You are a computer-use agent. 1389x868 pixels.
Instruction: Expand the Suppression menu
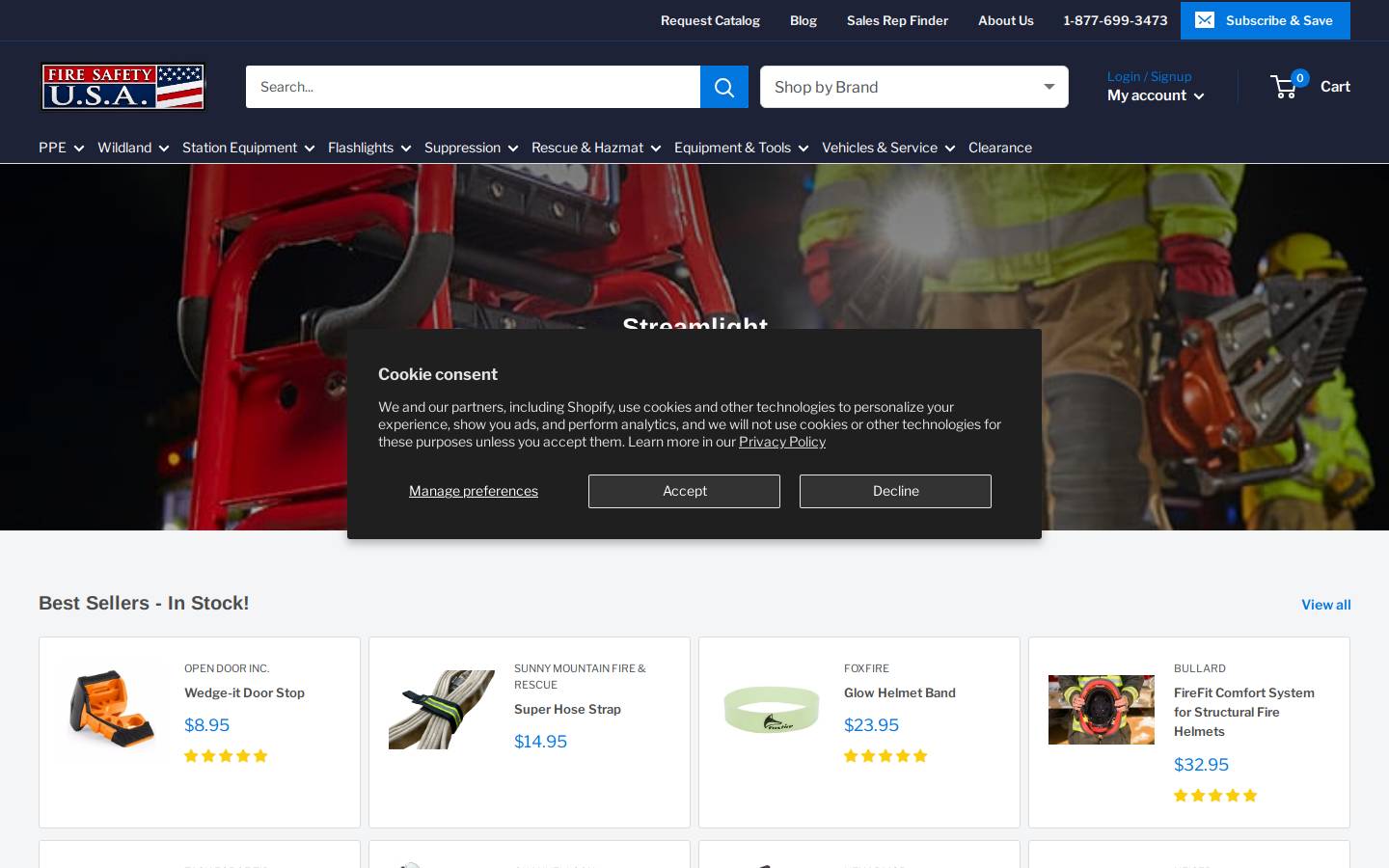(x=472, y=148)
